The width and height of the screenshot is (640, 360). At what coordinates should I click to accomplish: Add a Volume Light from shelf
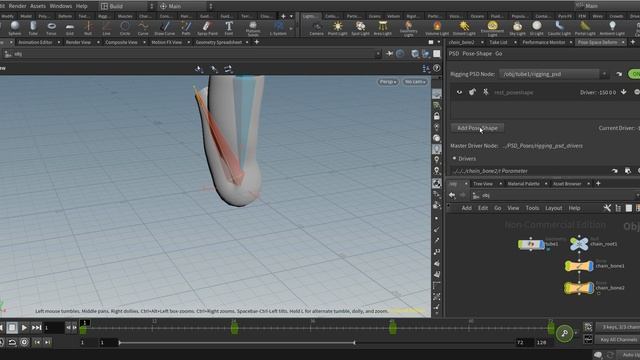click(x=437, y=28)
